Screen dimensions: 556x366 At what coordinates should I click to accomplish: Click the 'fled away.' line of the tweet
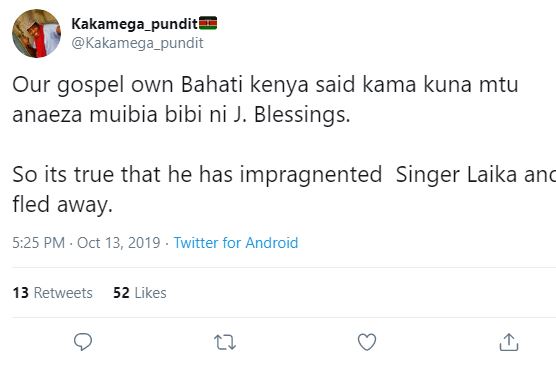[x=63, y=205]
